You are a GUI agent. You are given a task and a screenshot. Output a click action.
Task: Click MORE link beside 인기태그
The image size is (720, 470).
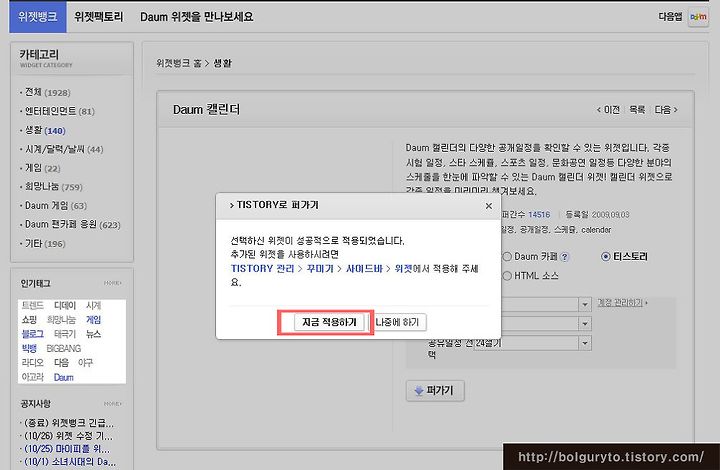(112, 283)
